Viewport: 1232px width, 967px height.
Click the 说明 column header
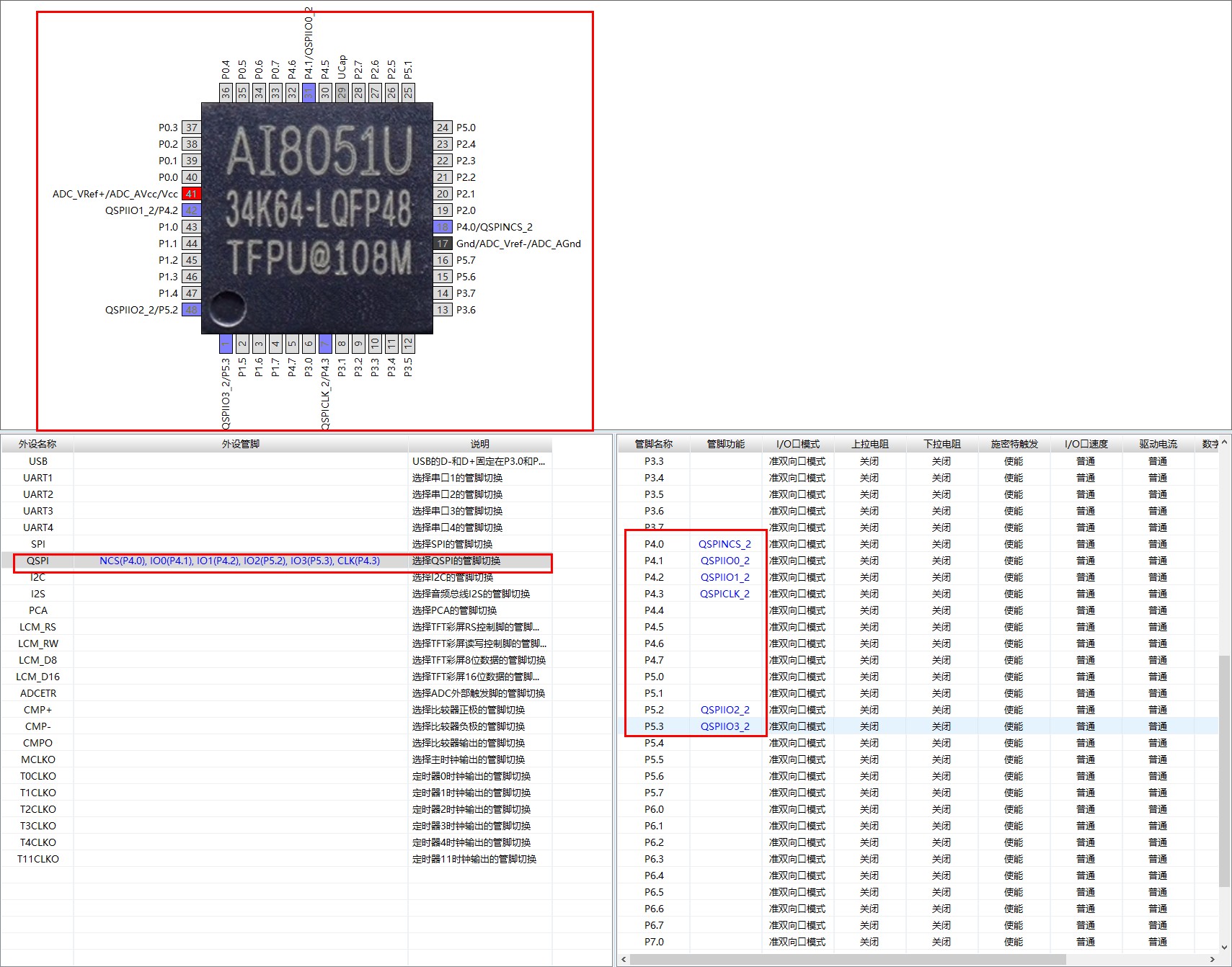[x=480, y=444]
